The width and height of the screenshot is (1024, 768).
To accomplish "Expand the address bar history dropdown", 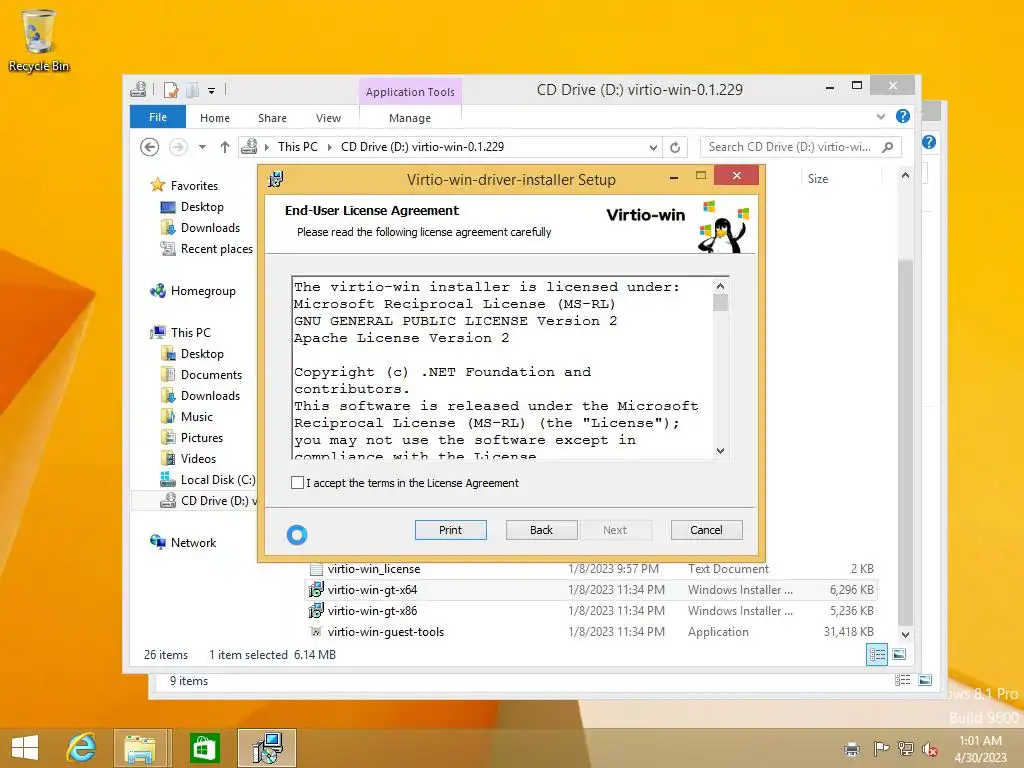I will pyautogui.click(x=653, y=148).
